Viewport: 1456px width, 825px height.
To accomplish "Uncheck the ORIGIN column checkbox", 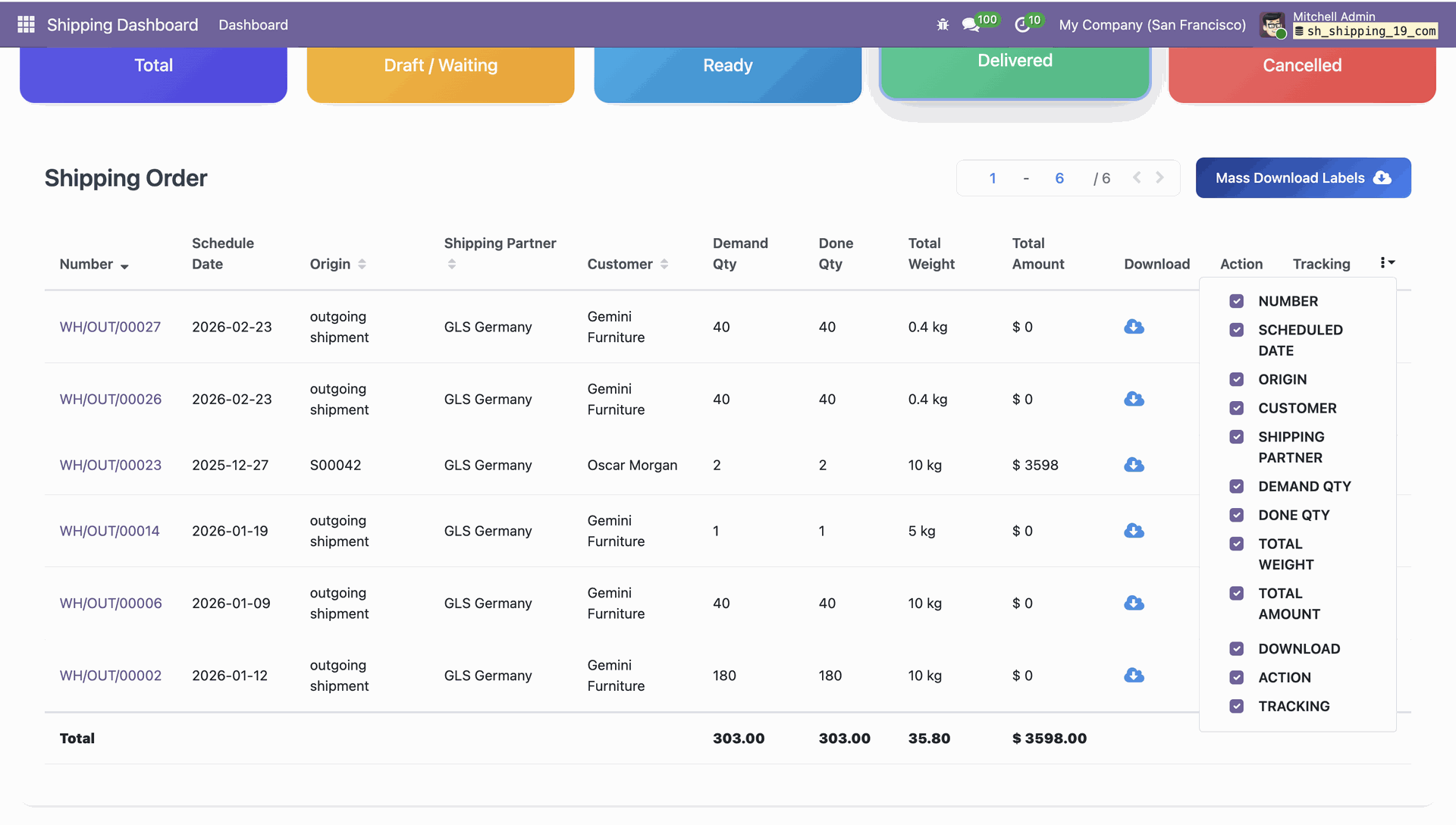I will (1236, 379).
